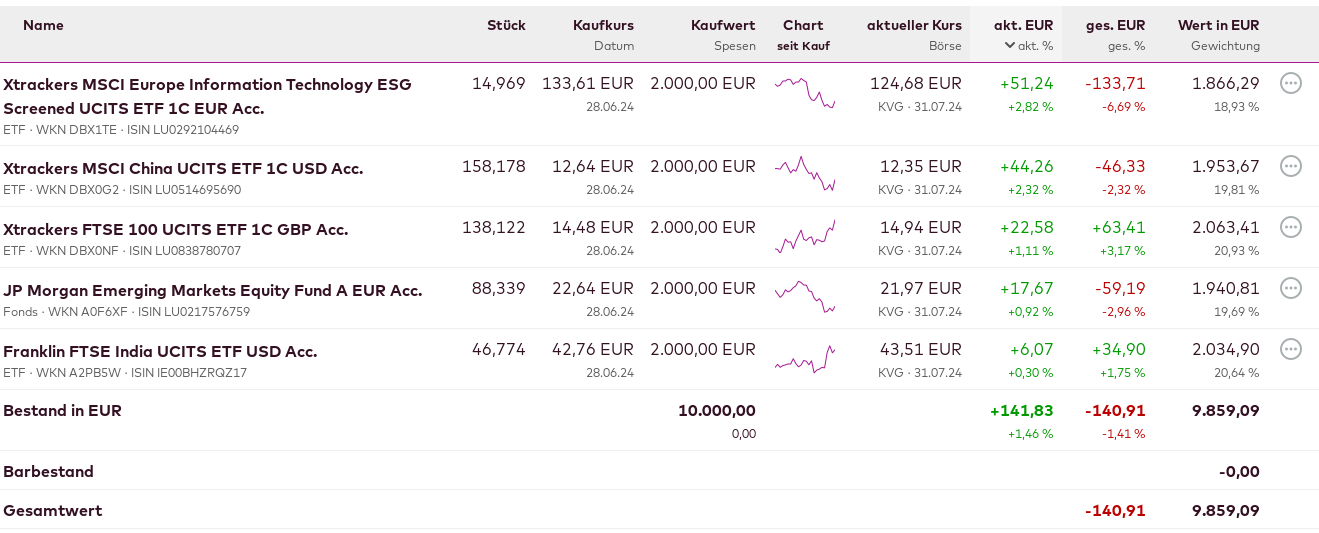Viewport: 1319px width, 533px height.
Task: Sort by ges. EUR column header
Action: (1115, 25)
